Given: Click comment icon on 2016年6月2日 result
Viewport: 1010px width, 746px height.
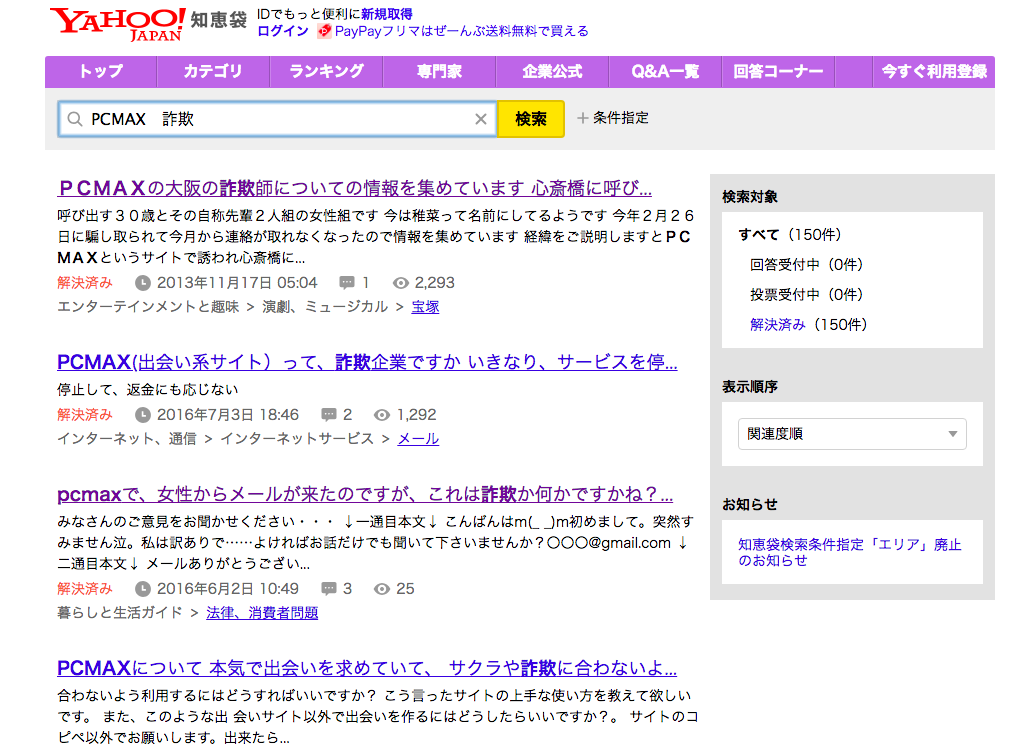Looking at the screenshot, I should coord(329,589).
